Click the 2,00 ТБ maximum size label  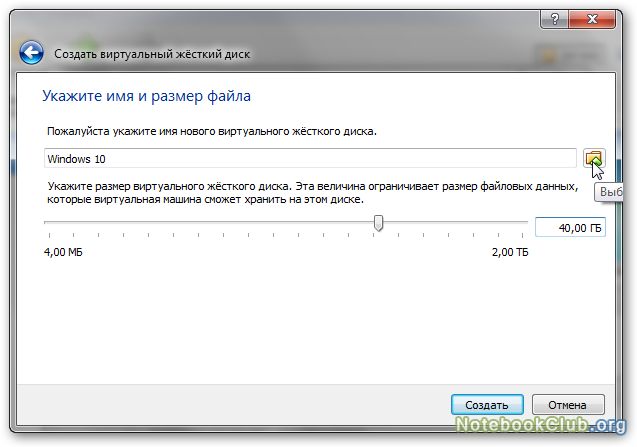tap(510, 252)
